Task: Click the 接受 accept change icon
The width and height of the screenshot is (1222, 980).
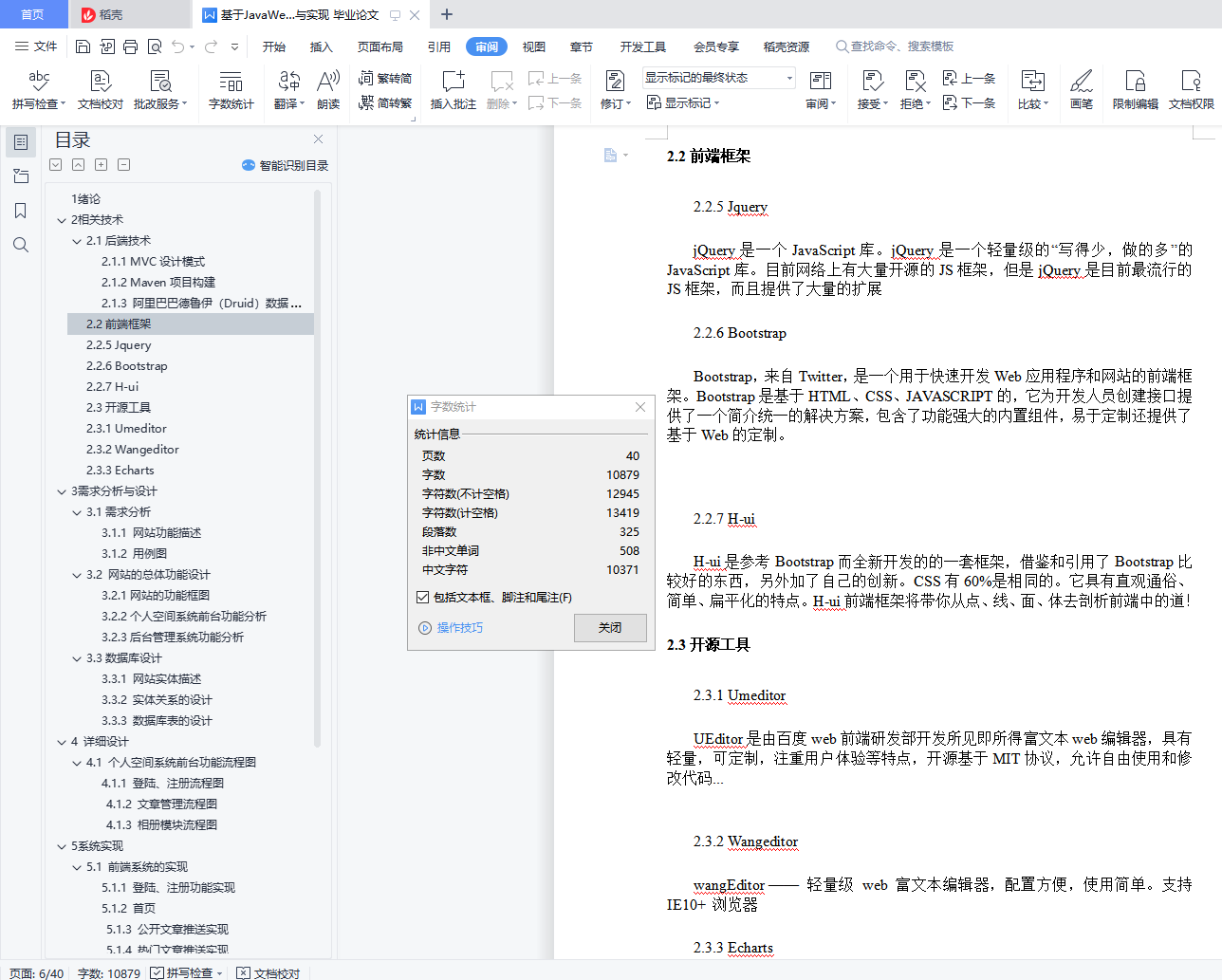Action: pyautogui.click(x=872, y=82)
